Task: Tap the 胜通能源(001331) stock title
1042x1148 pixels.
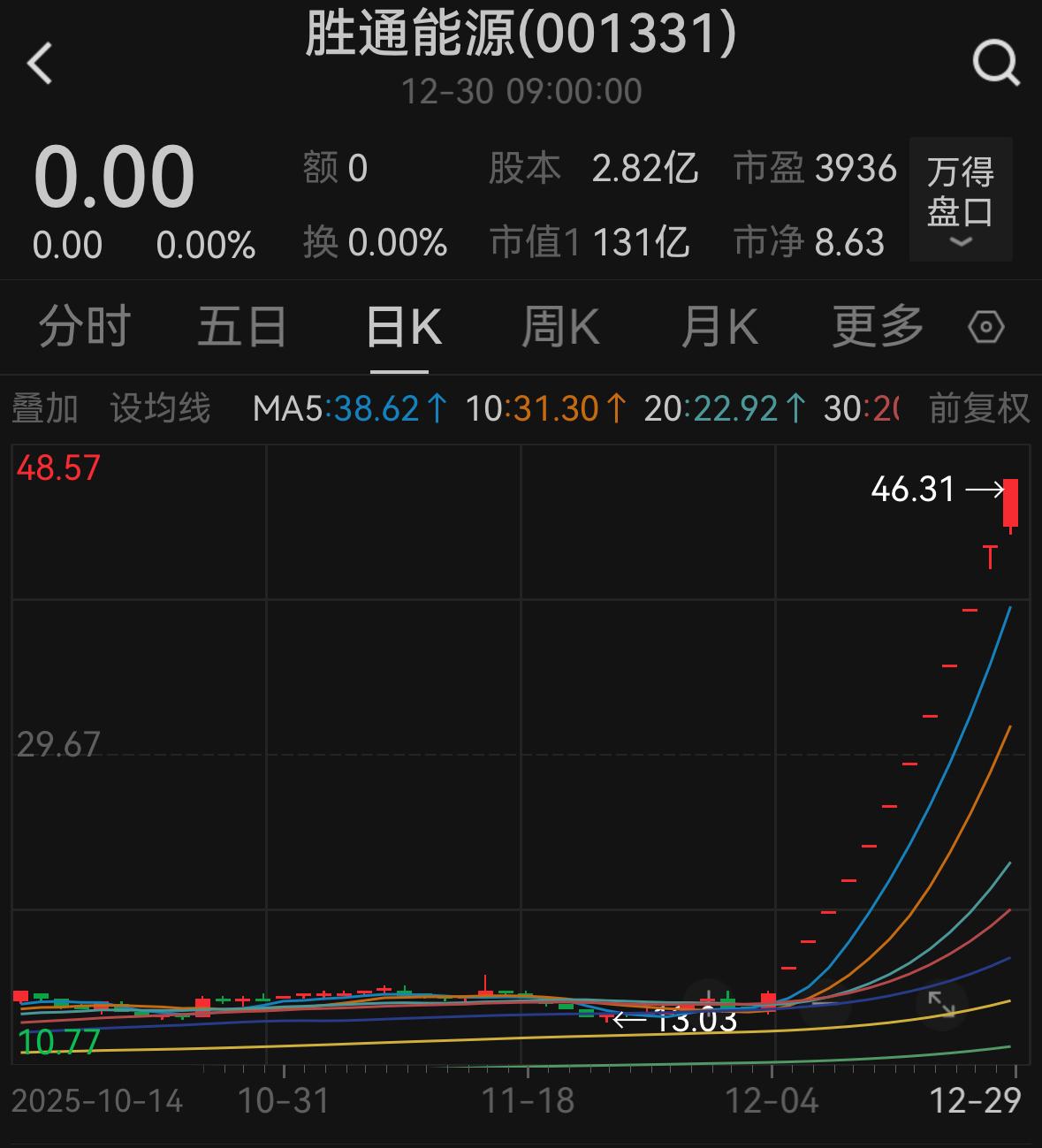Action: tap(521, 35)
